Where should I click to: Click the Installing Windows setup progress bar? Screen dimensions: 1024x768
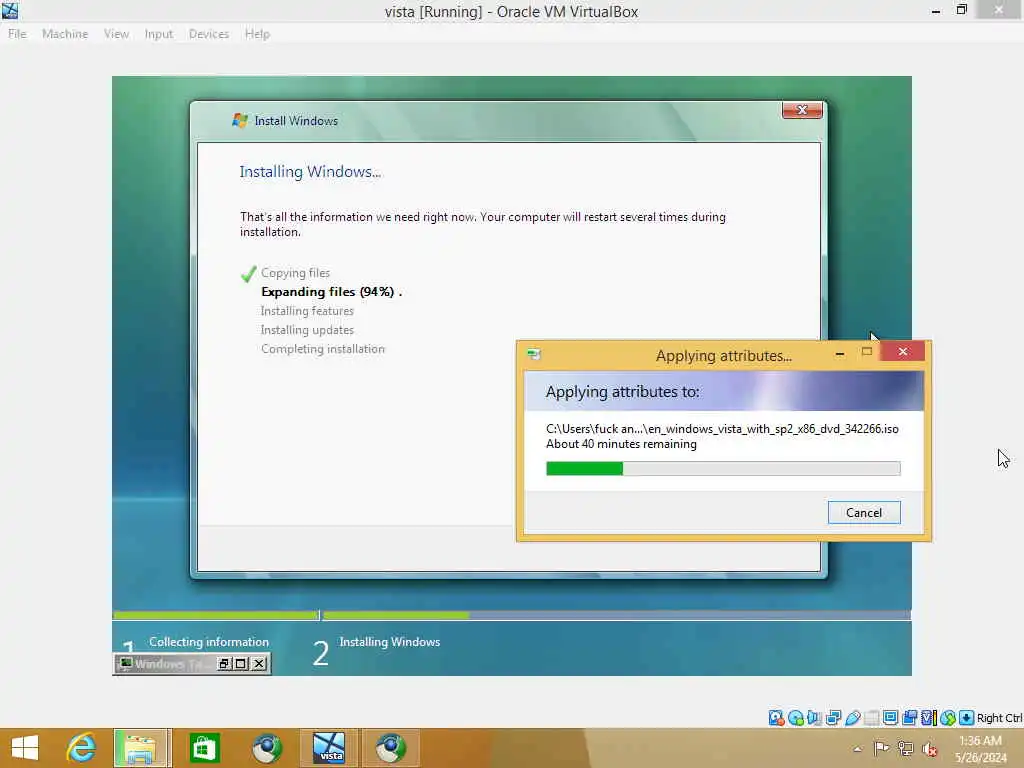tap(616, 615)
